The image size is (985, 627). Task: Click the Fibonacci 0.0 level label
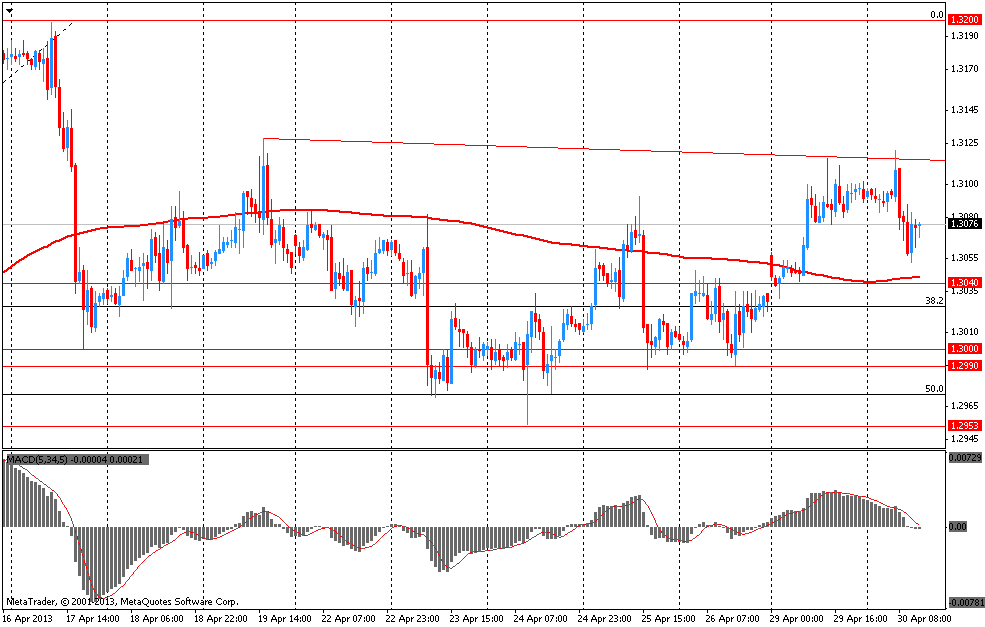click(x=937, y=15)
